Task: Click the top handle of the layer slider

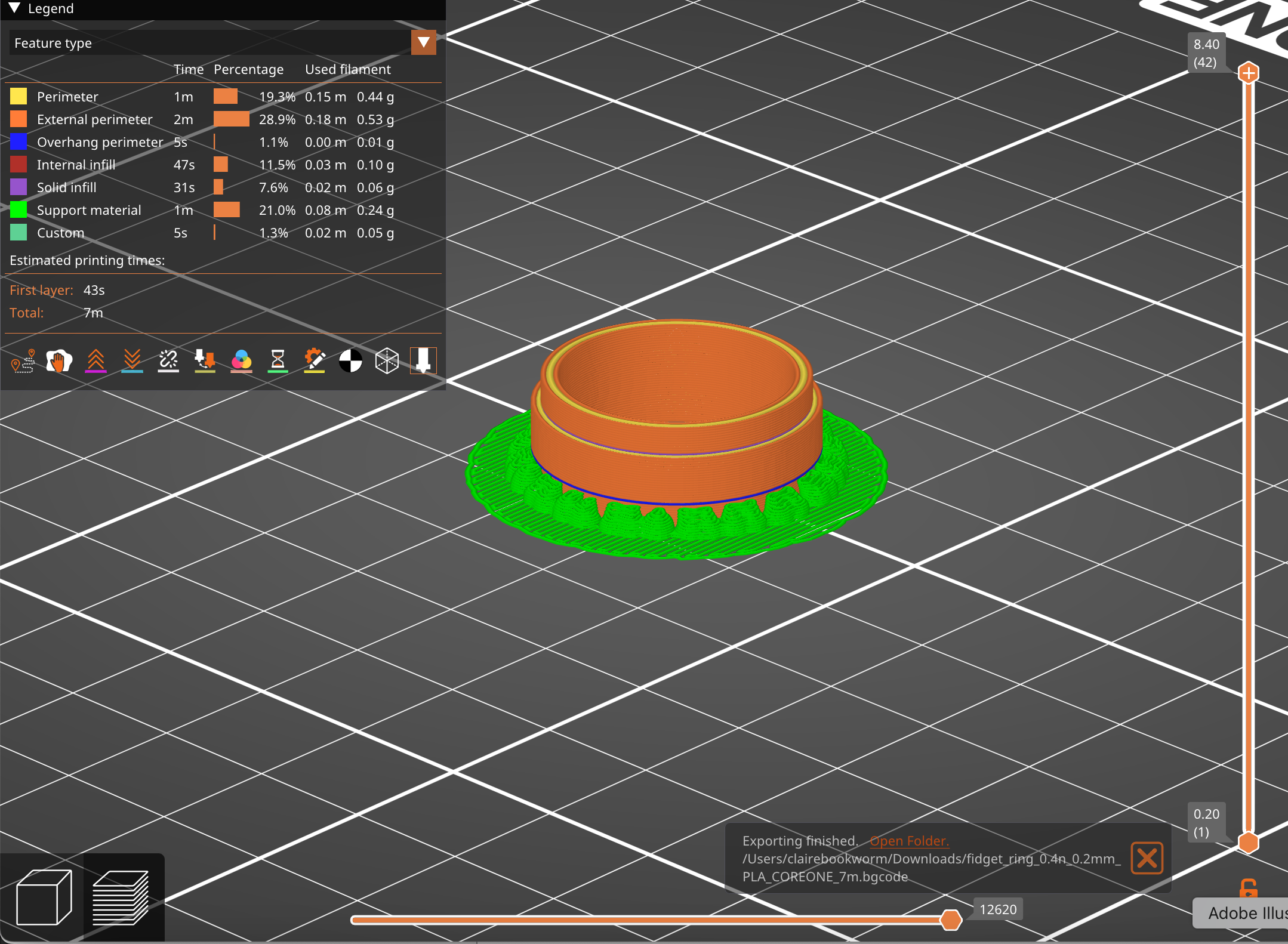Action: (x=1248, y=73)
